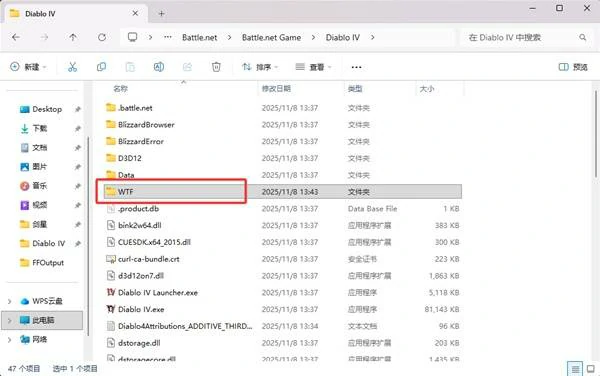Click the file list vertical scrollbar
This screenshot has width=600, height=376.
(x=595, y=134)
